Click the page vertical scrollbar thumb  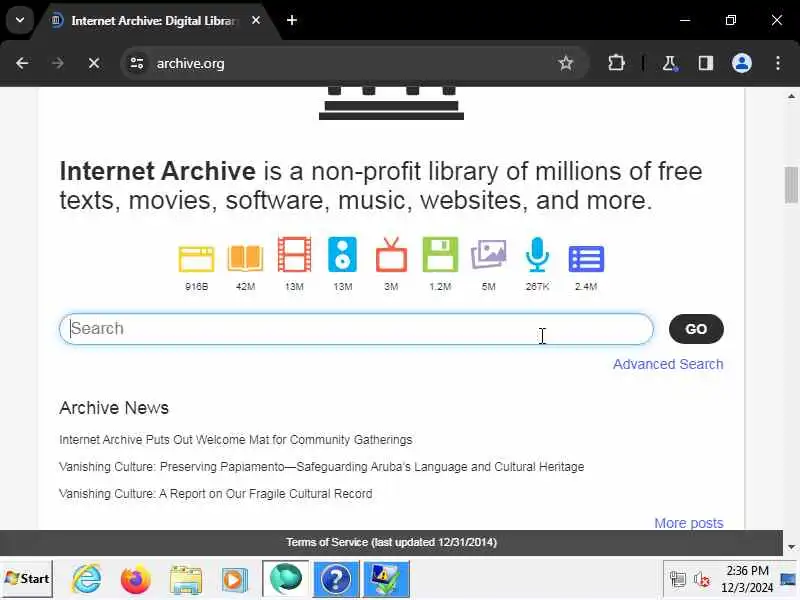791,185
